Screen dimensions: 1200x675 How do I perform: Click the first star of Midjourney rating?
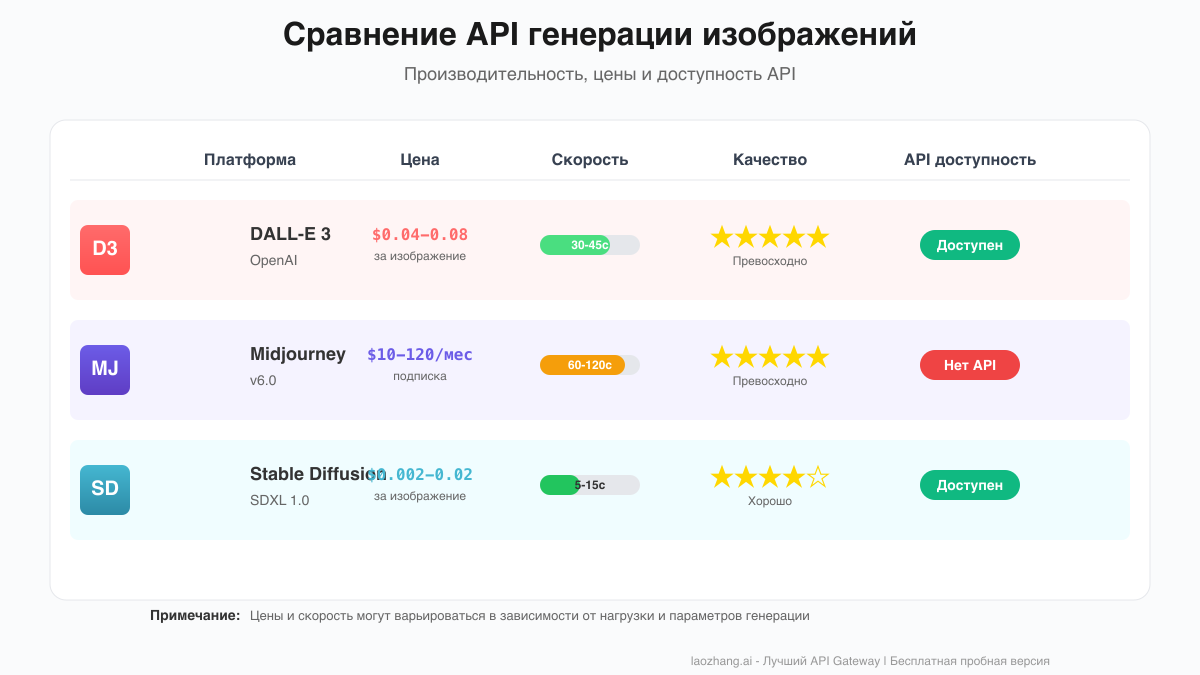tap(721, 356)
